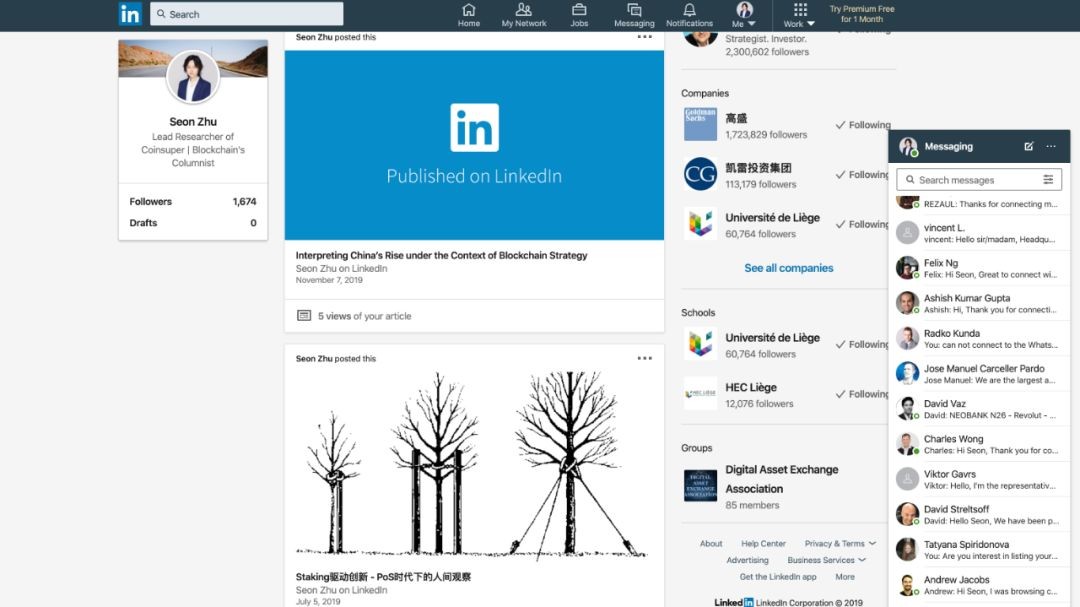Toggle Following for the 1,723,829-followers Goldman Sachs company
This screenshot has width=1080, height=607.
862,125
